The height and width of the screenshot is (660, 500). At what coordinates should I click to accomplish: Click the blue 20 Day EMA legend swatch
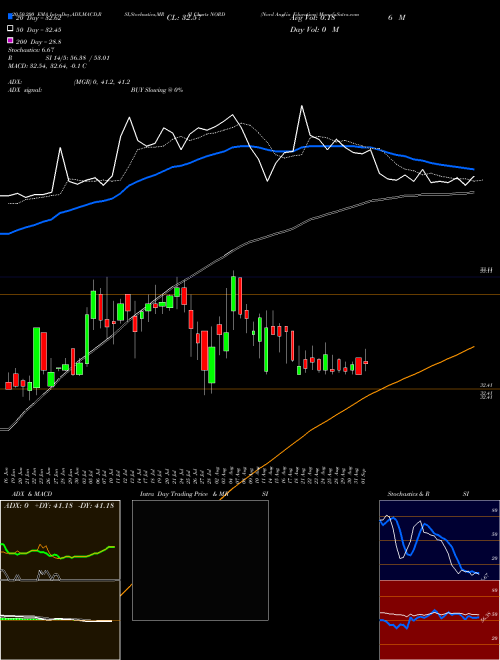[x=10, y=18]
